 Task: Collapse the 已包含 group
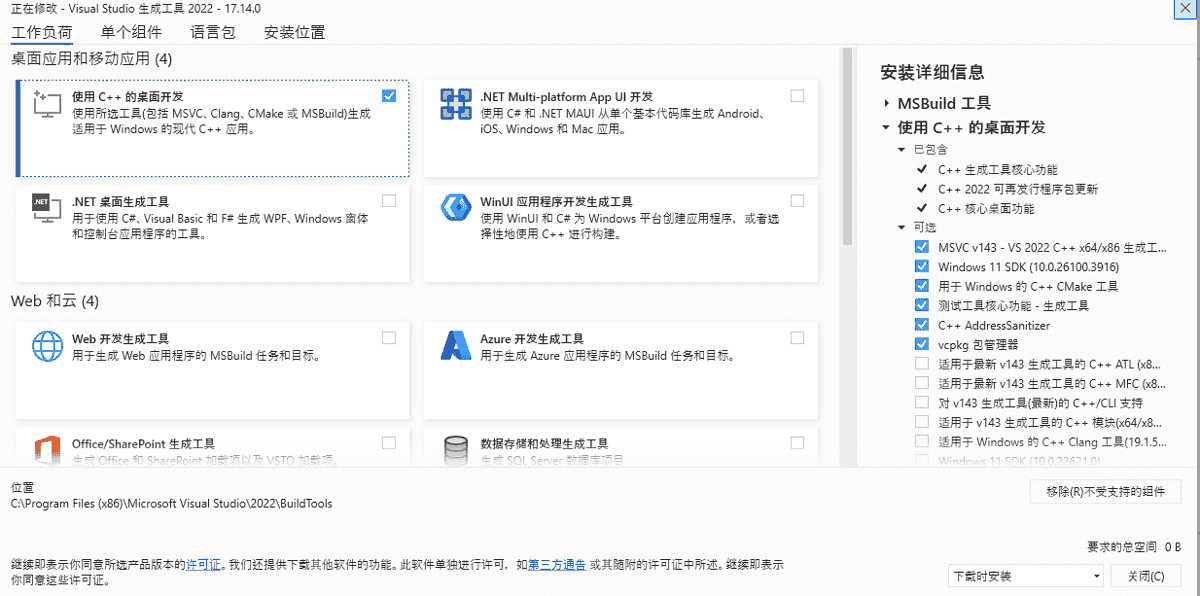pos(902,149)
